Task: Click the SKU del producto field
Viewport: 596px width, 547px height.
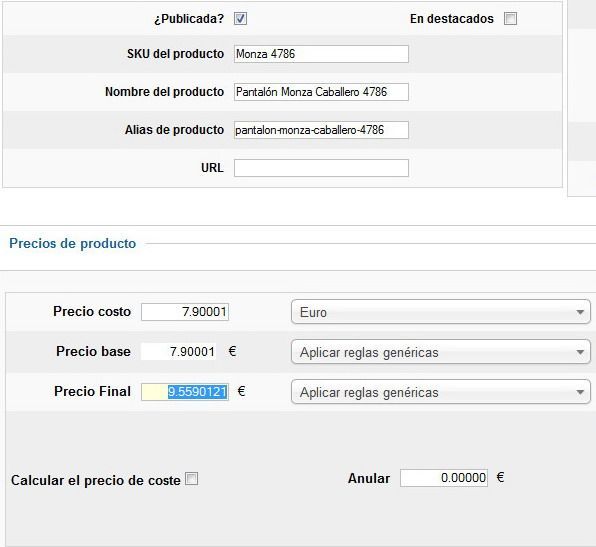Action: pos(321,54)
